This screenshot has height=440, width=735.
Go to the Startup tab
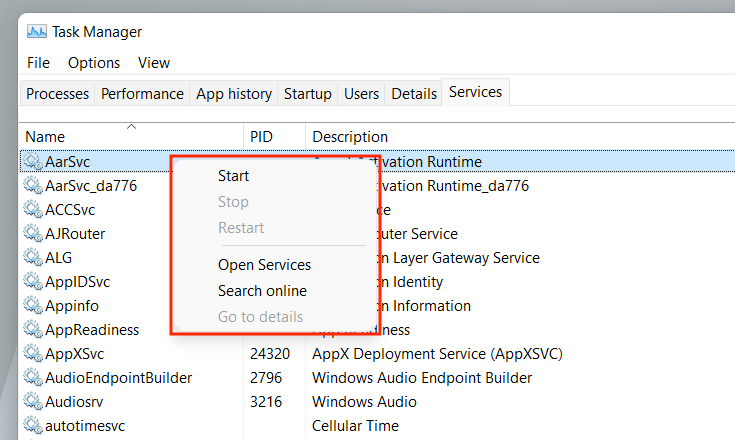pos(307,94)
